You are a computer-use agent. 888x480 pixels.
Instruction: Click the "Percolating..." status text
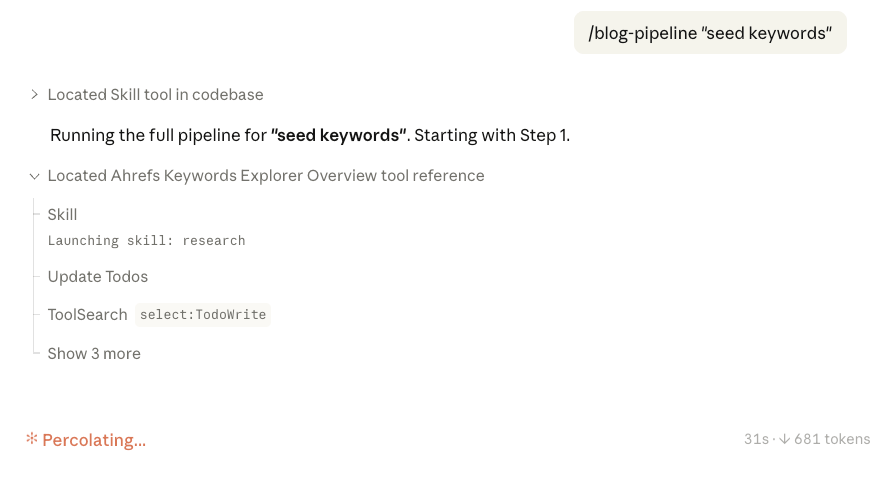94,440
